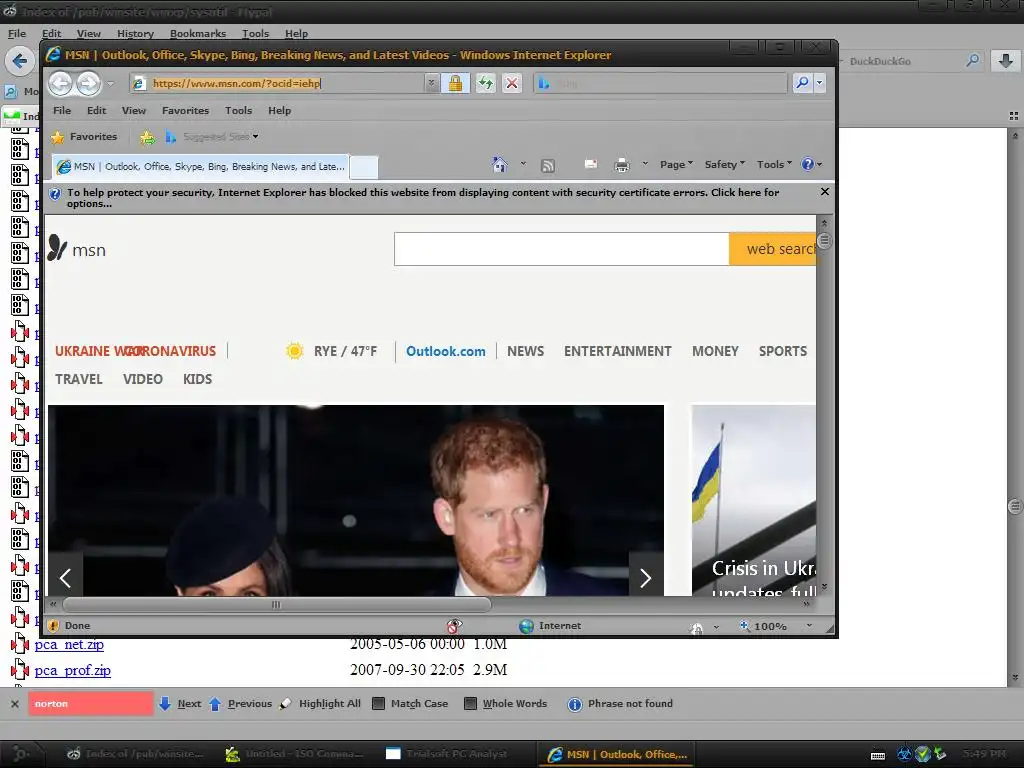Open IE Edit menu

(x=97, y=110)
